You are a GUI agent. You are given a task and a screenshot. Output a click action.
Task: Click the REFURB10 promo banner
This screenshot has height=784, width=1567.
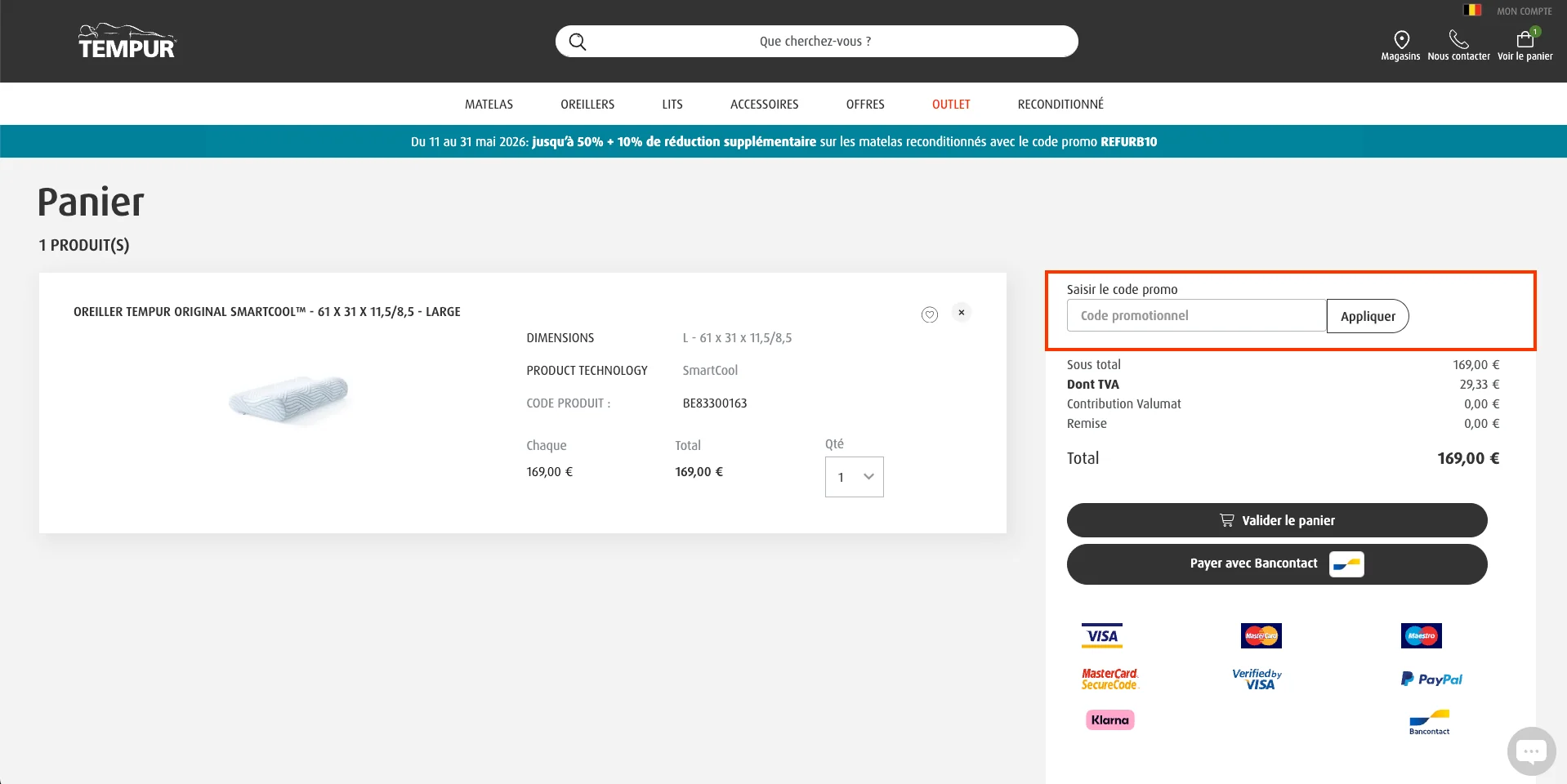(783, 141)
